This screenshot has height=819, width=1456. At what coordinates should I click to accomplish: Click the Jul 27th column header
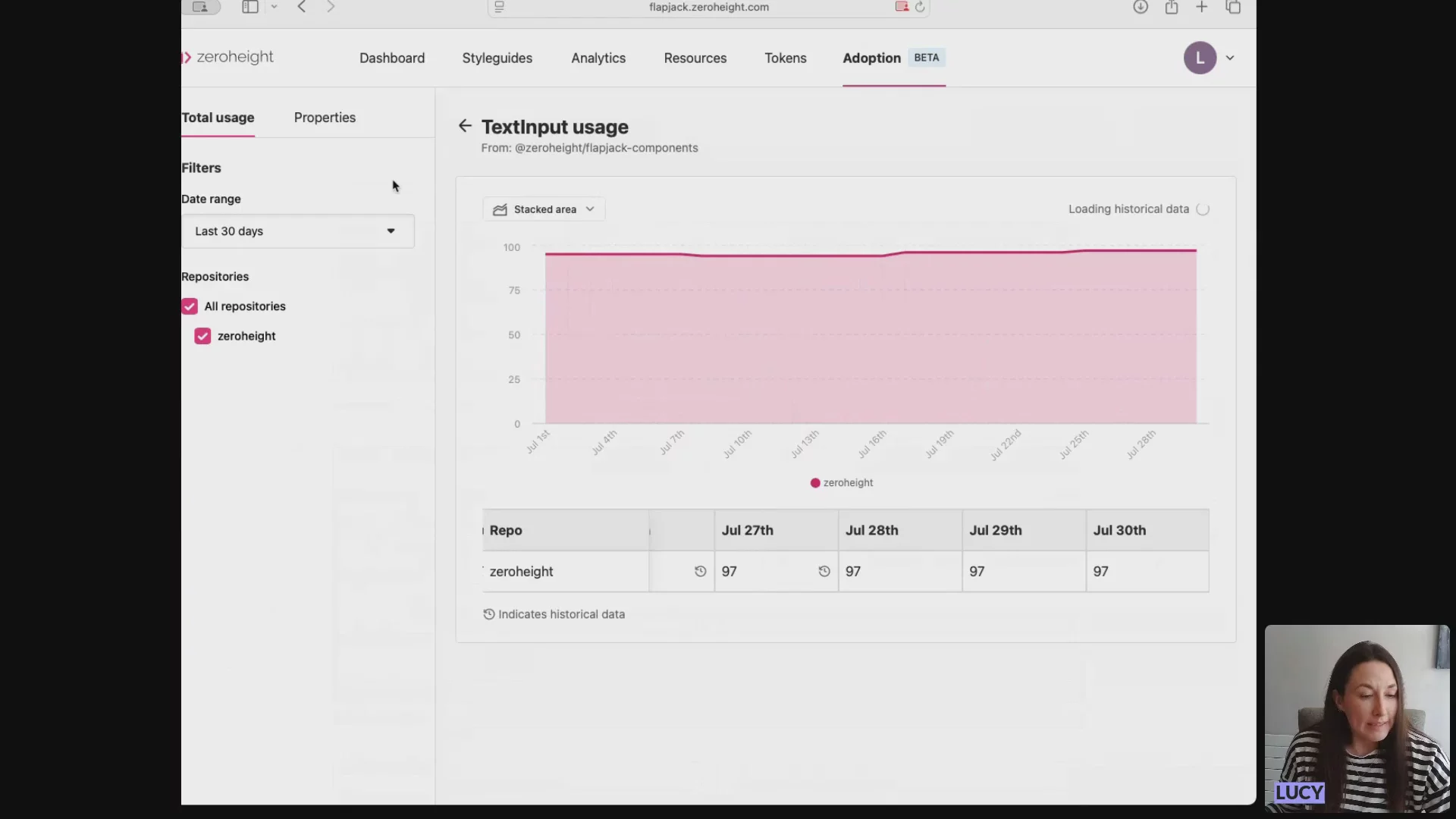pos(777,530)
